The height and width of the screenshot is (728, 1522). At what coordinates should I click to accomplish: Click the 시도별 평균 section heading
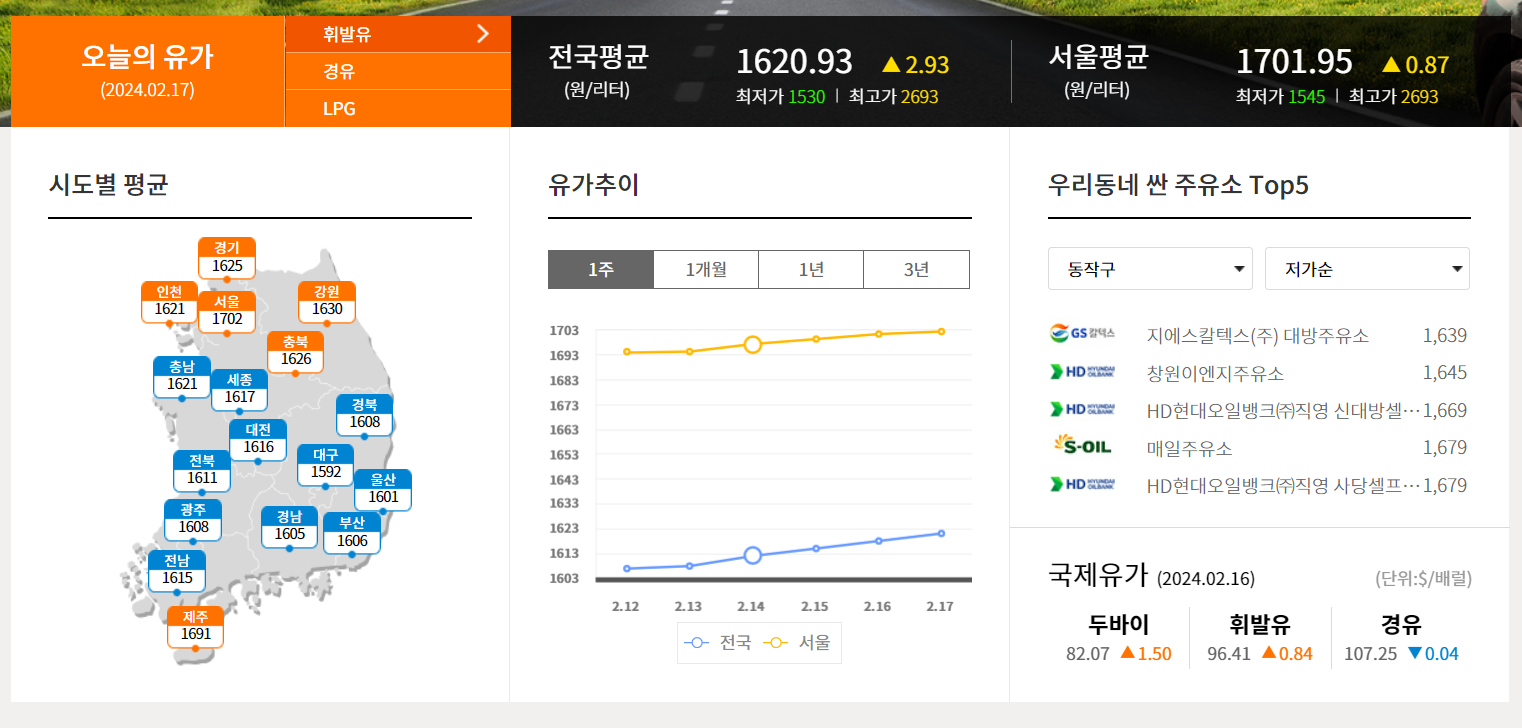click(x=108, y=184)
